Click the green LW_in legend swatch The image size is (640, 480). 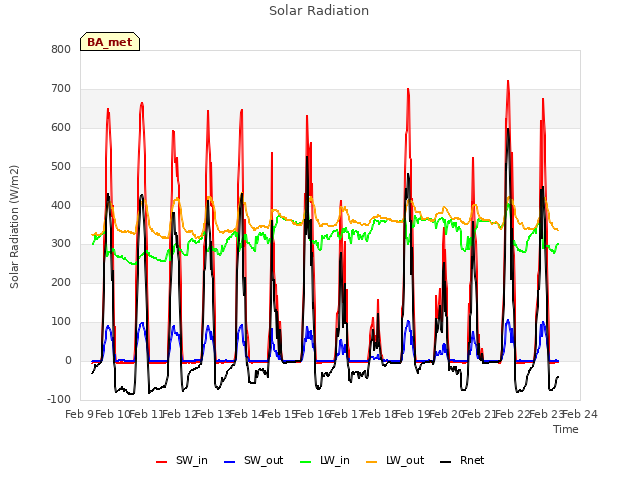coord(306,462)
